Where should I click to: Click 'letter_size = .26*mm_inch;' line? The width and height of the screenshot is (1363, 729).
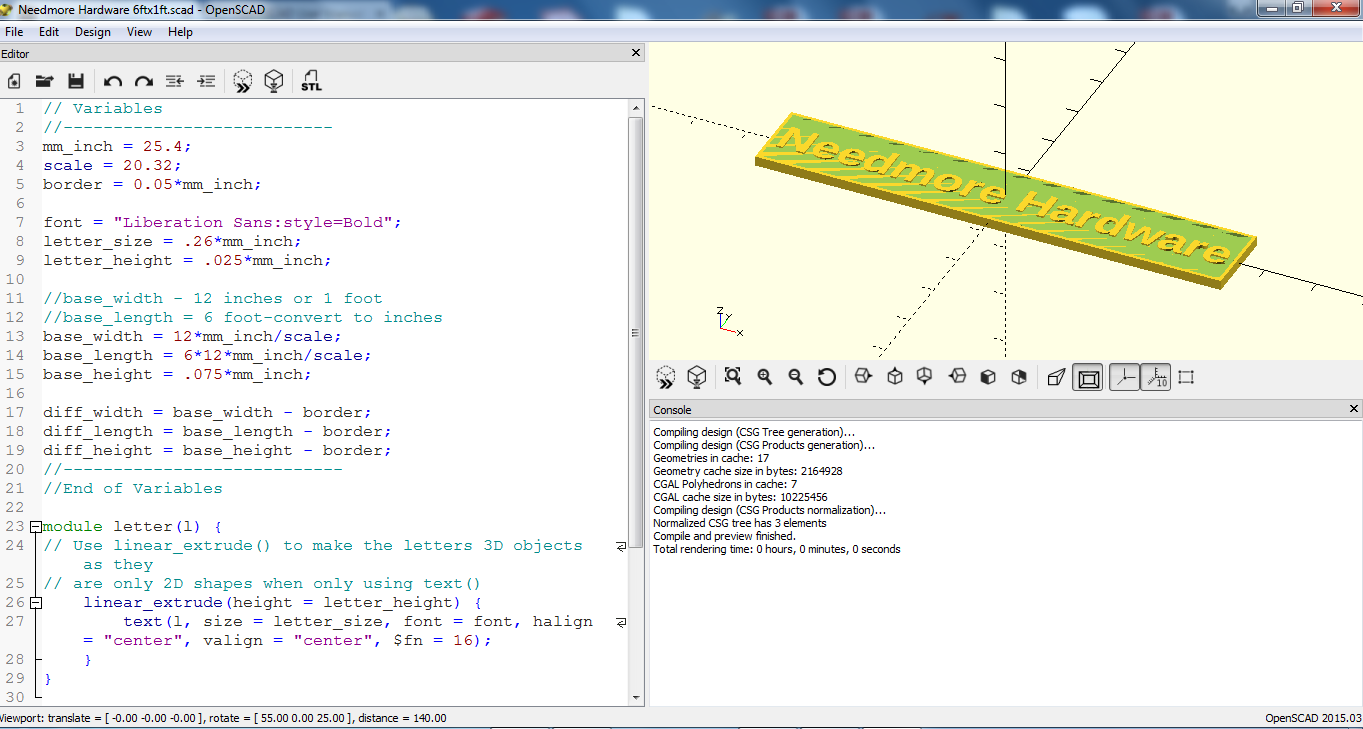tap(172, 241)
